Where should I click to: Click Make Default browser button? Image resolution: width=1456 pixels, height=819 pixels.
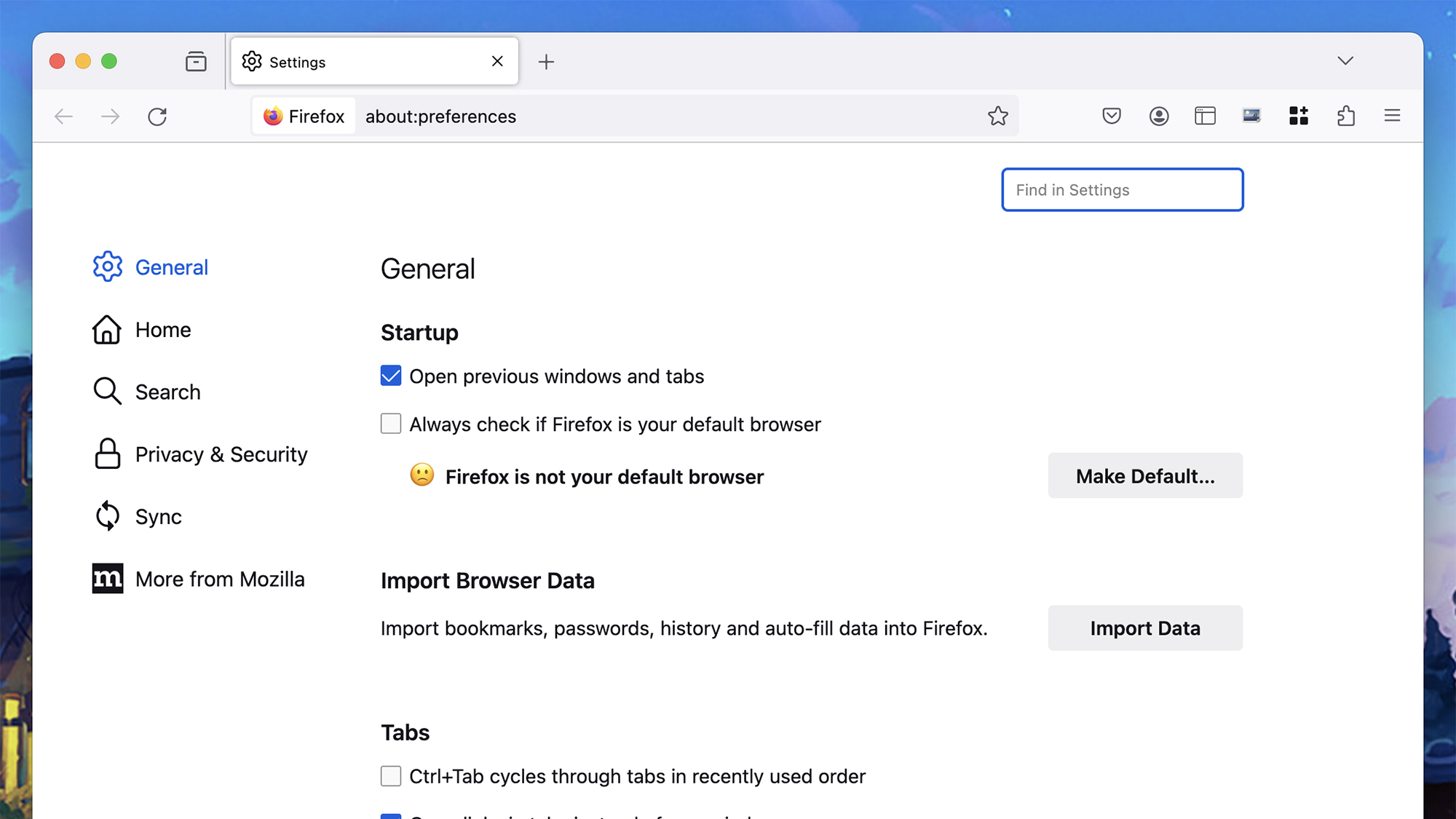[x=1145, y=476]
